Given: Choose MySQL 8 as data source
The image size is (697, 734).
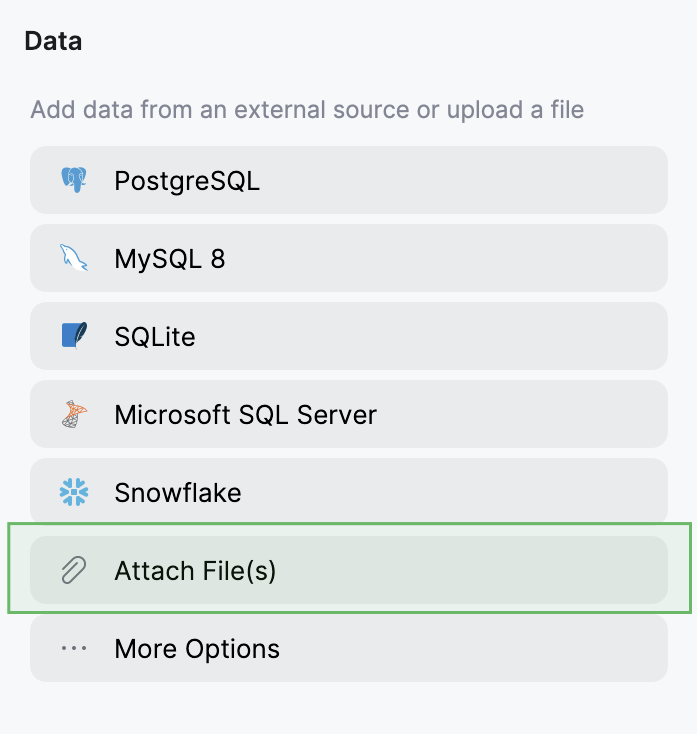Looking at the screenshot, I should pyautogui.click(x=348, y=258).
